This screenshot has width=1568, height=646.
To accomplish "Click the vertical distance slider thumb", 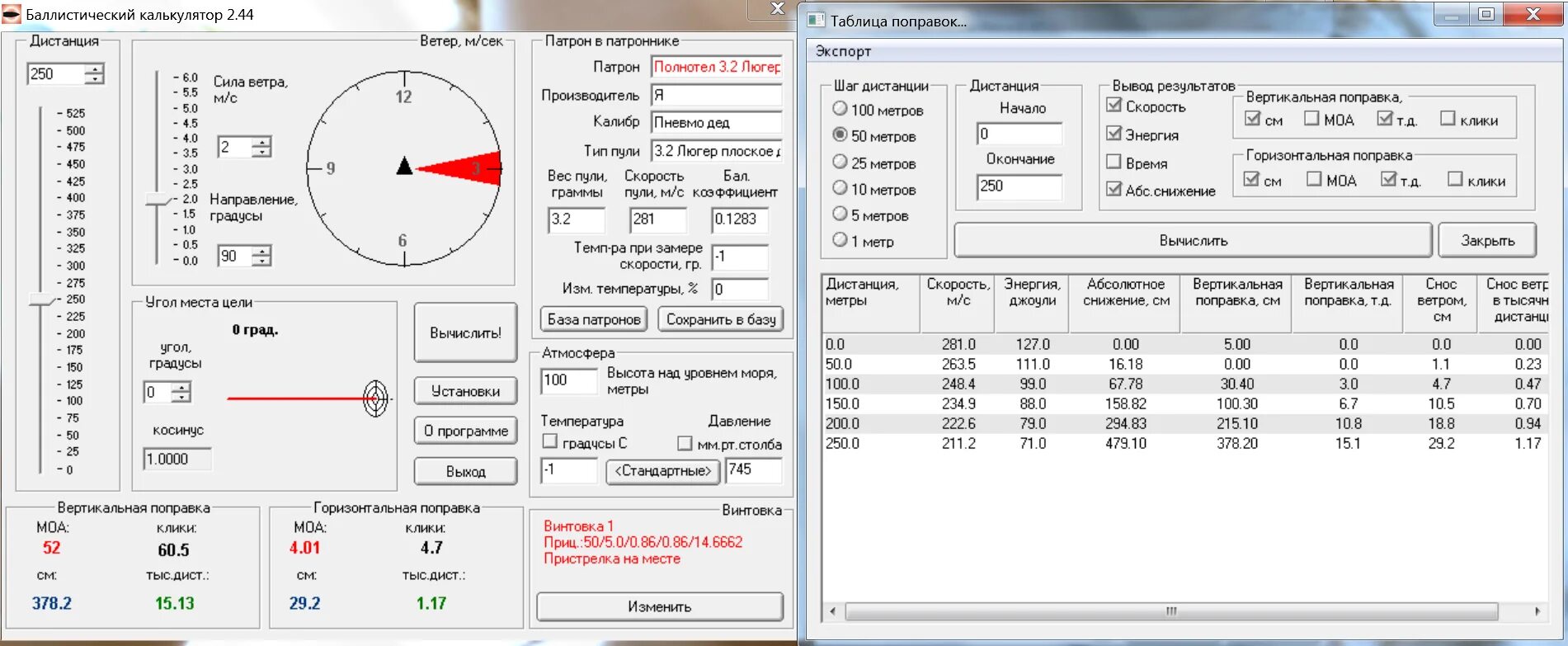I will tap(41, 299).
